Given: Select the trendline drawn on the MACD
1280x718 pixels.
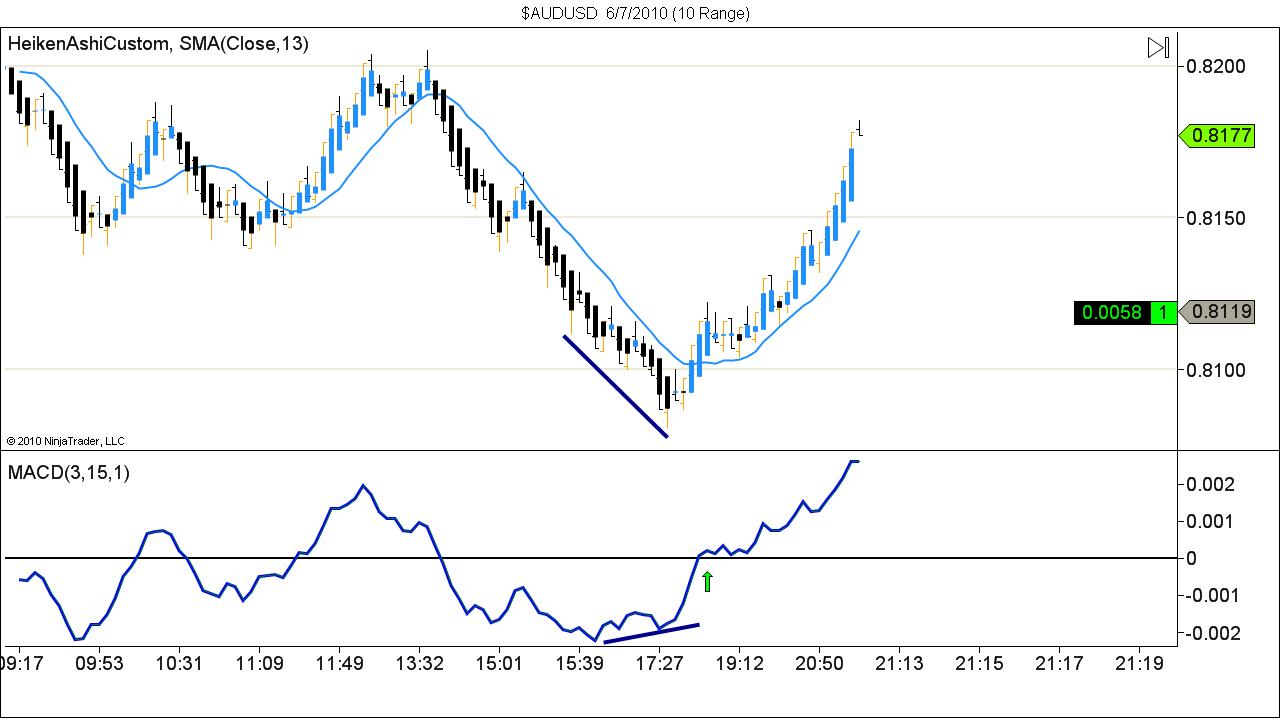Looking at the screenshot, I should point(650,632).
